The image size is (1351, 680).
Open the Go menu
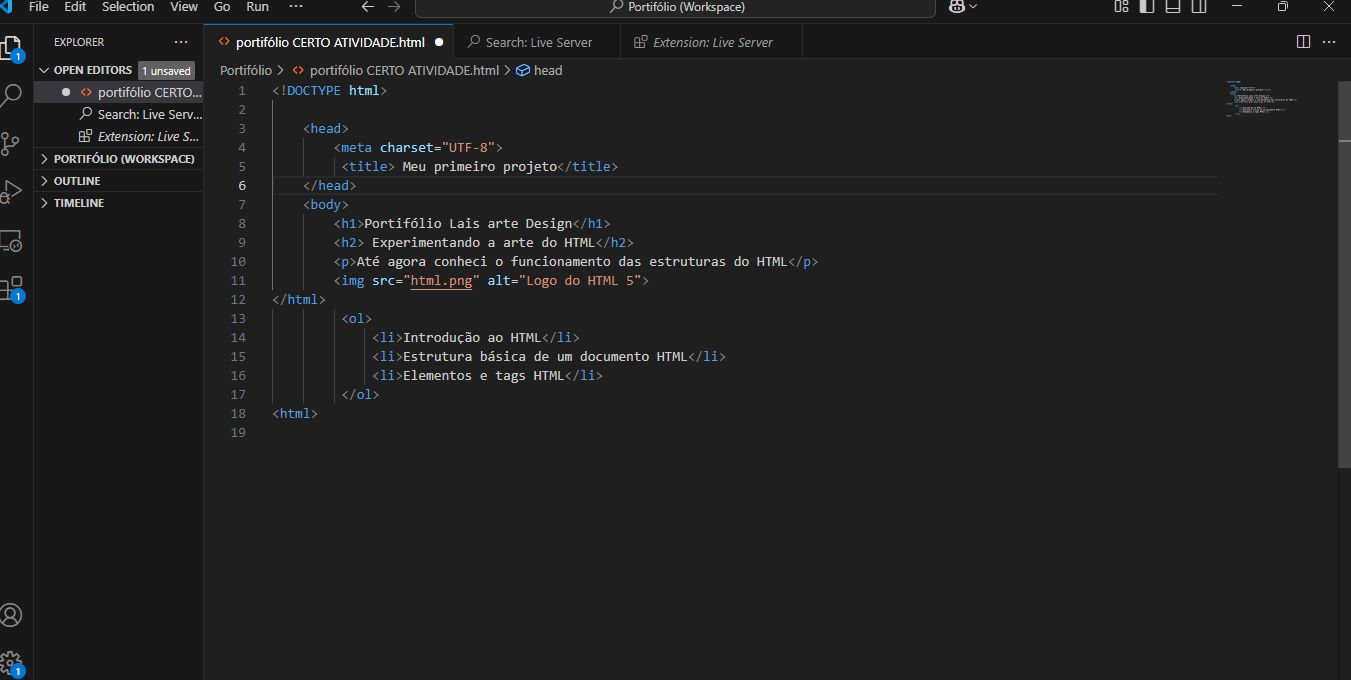[222, 7]
